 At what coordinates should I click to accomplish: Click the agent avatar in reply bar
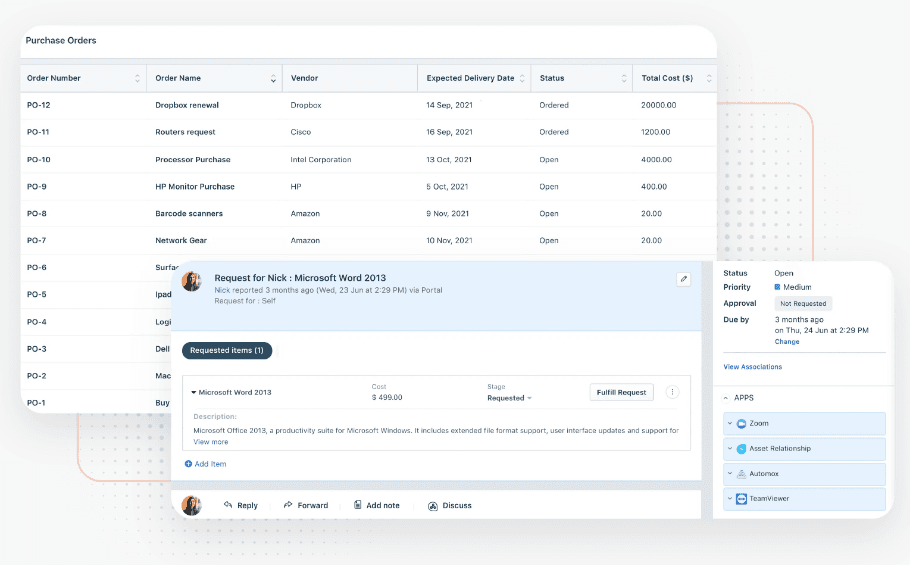(192, 505)
